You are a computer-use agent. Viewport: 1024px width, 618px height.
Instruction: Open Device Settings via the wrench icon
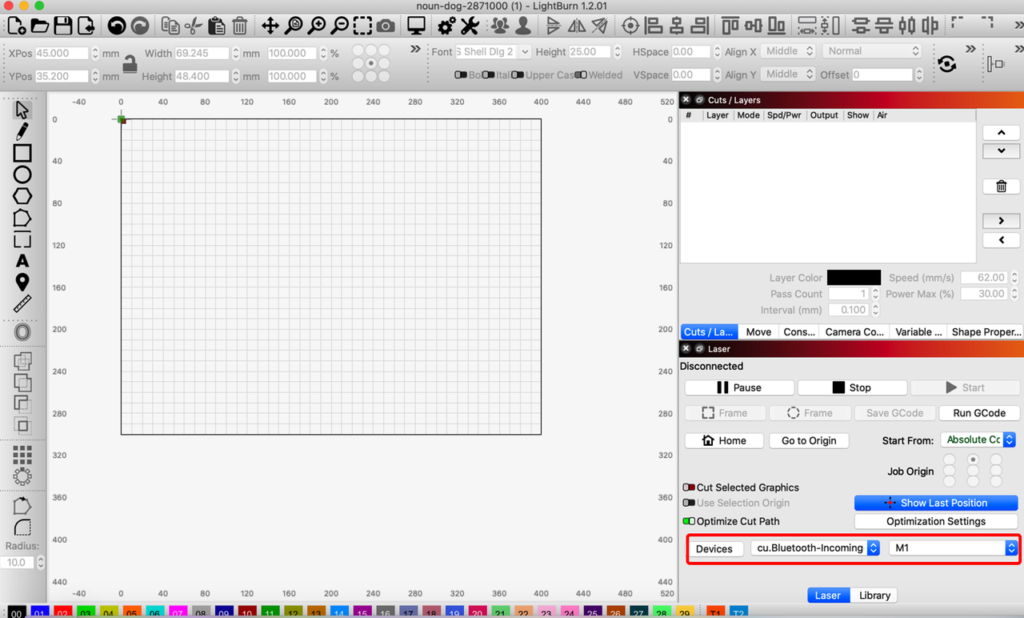(x=469, y=27)
